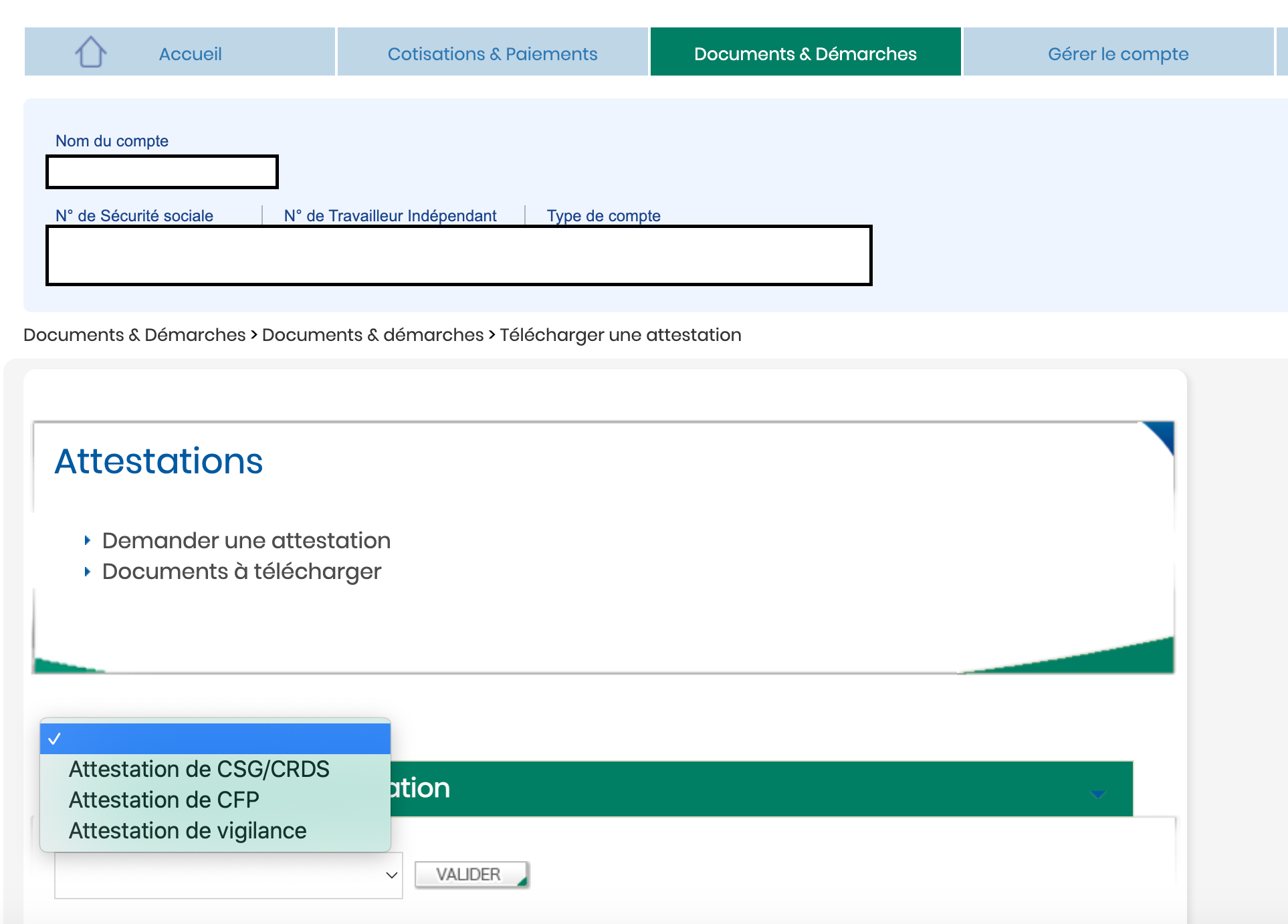The width and height of the screenshot is (1288, 924).
Task: Choose Attestation de vigilance from the list
Action: (x=187, y=831)
